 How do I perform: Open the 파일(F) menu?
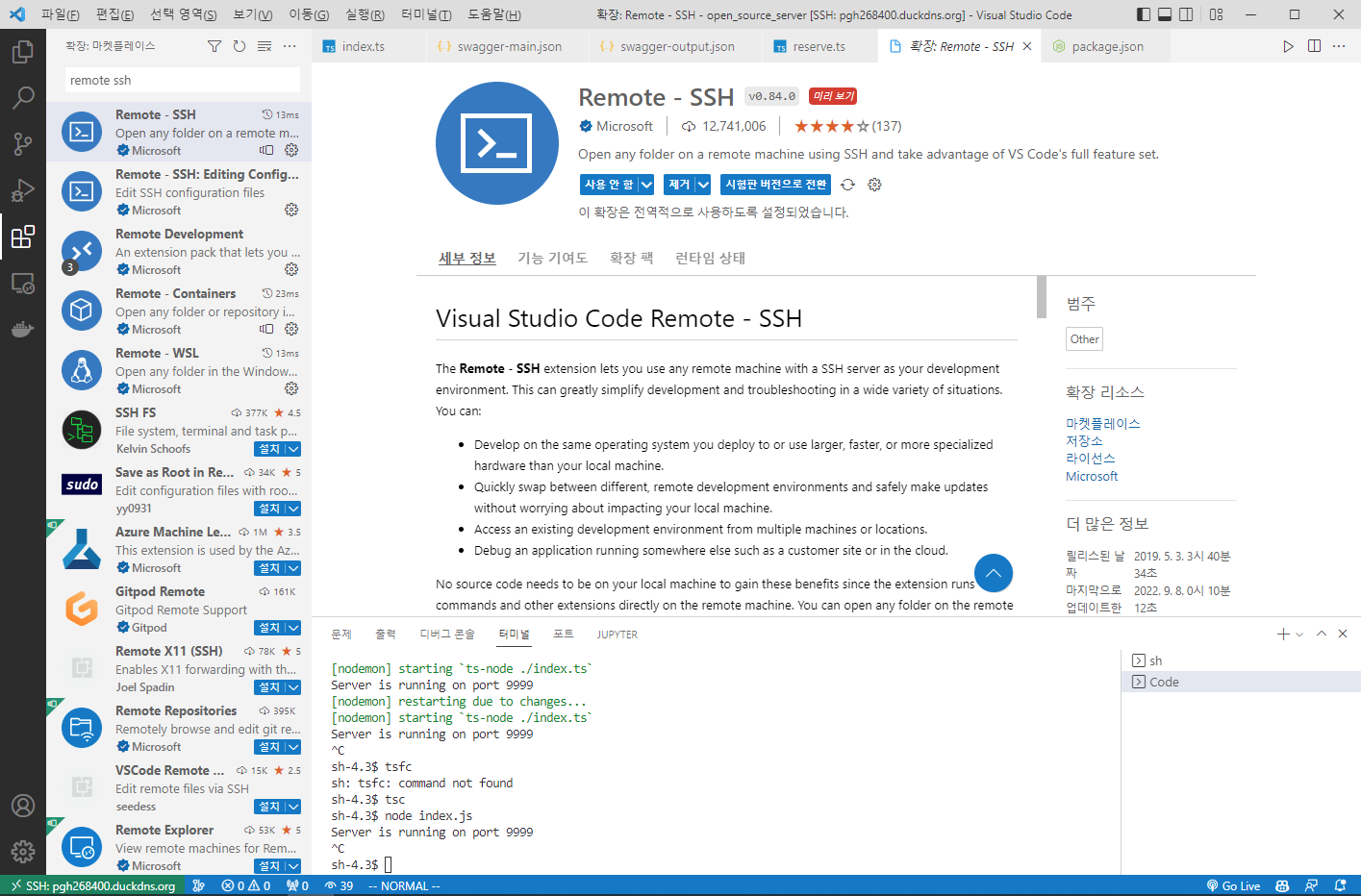pos(61,14)
